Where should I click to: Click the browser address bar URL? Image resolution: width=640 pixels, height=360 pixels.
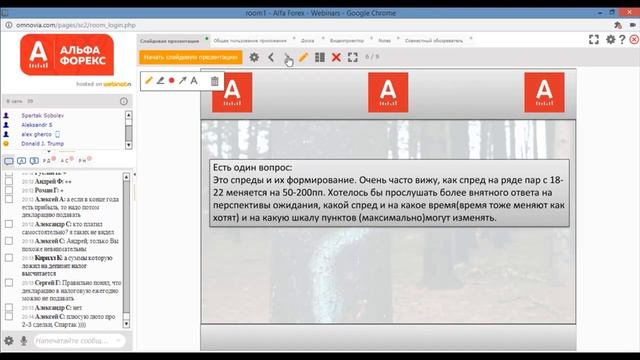tap(76, 25)
